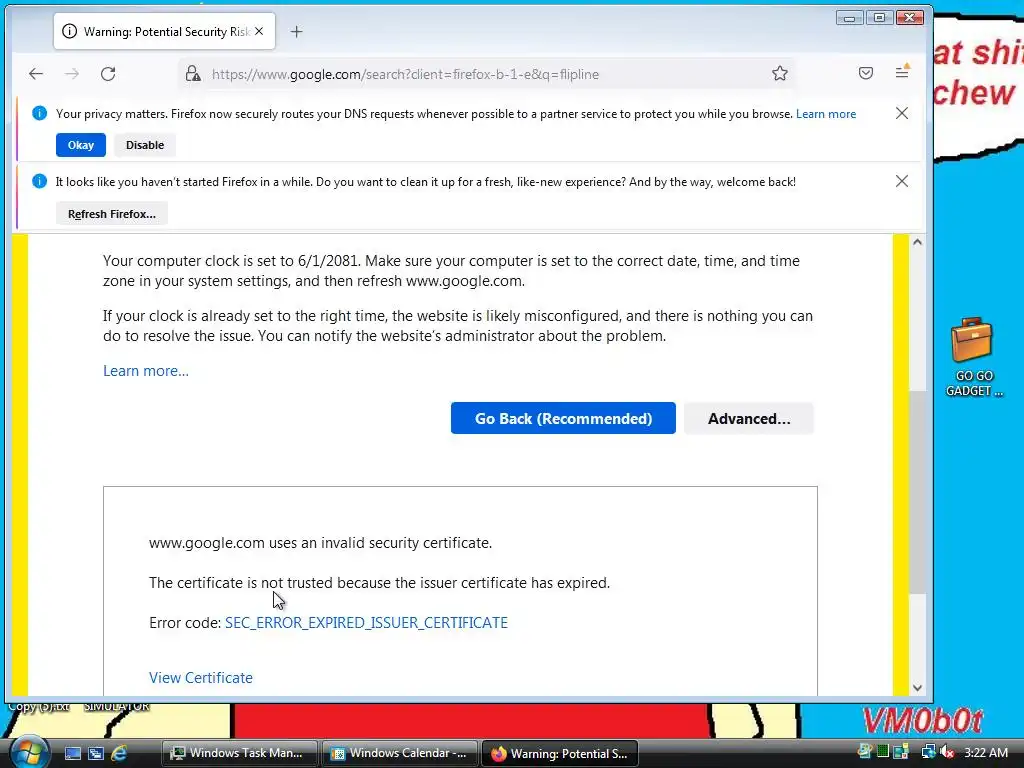The image size is (1024, 768).
Task: Click Switch between windows quick launch icon
Action: tap(96, 754)
